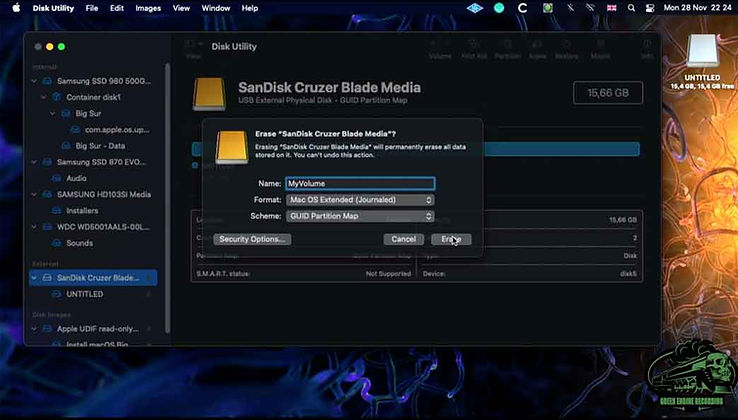The image size is (738, 420).
Task: Open the Images menu
Action: [x=148, y=8]
